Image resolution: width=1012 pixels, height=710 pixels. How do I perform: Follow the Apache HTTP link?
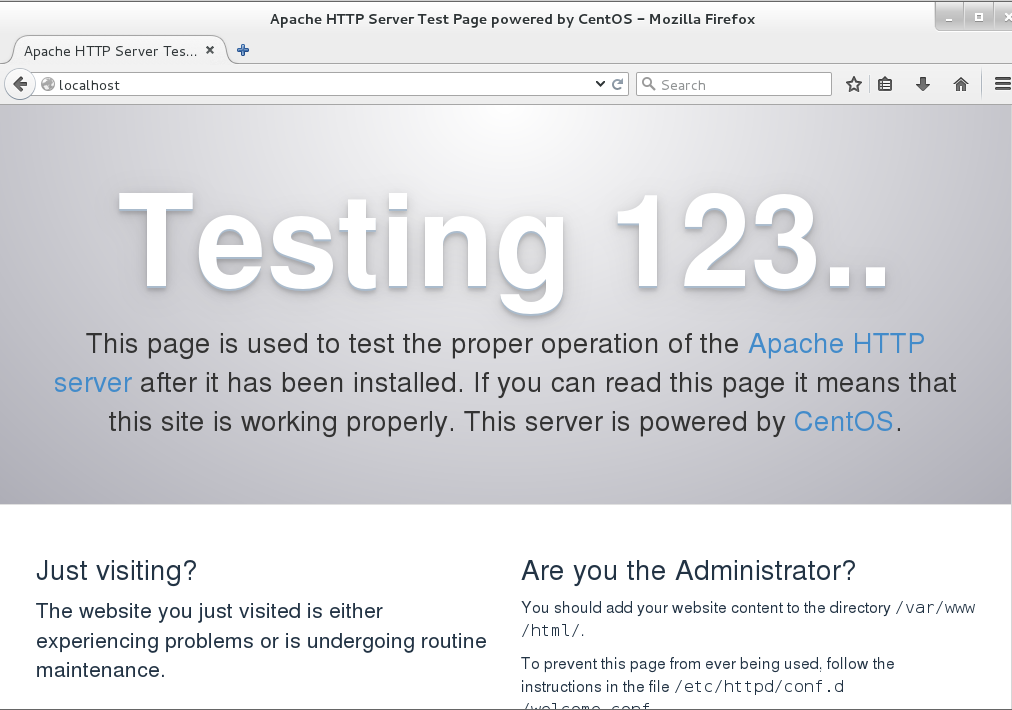tap(836, 343)
